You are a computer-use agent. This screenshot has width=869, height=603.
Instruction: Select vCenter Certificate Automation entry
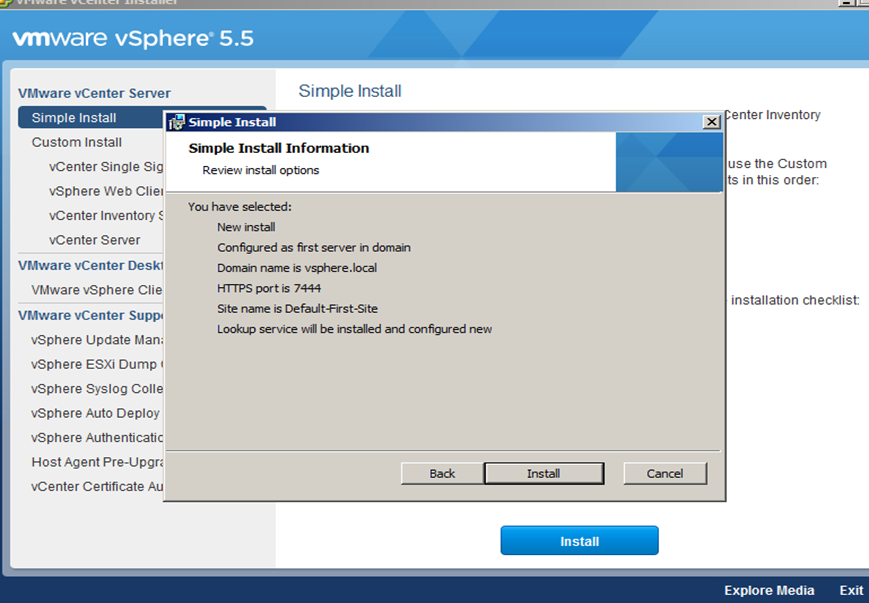pos(97,486)
